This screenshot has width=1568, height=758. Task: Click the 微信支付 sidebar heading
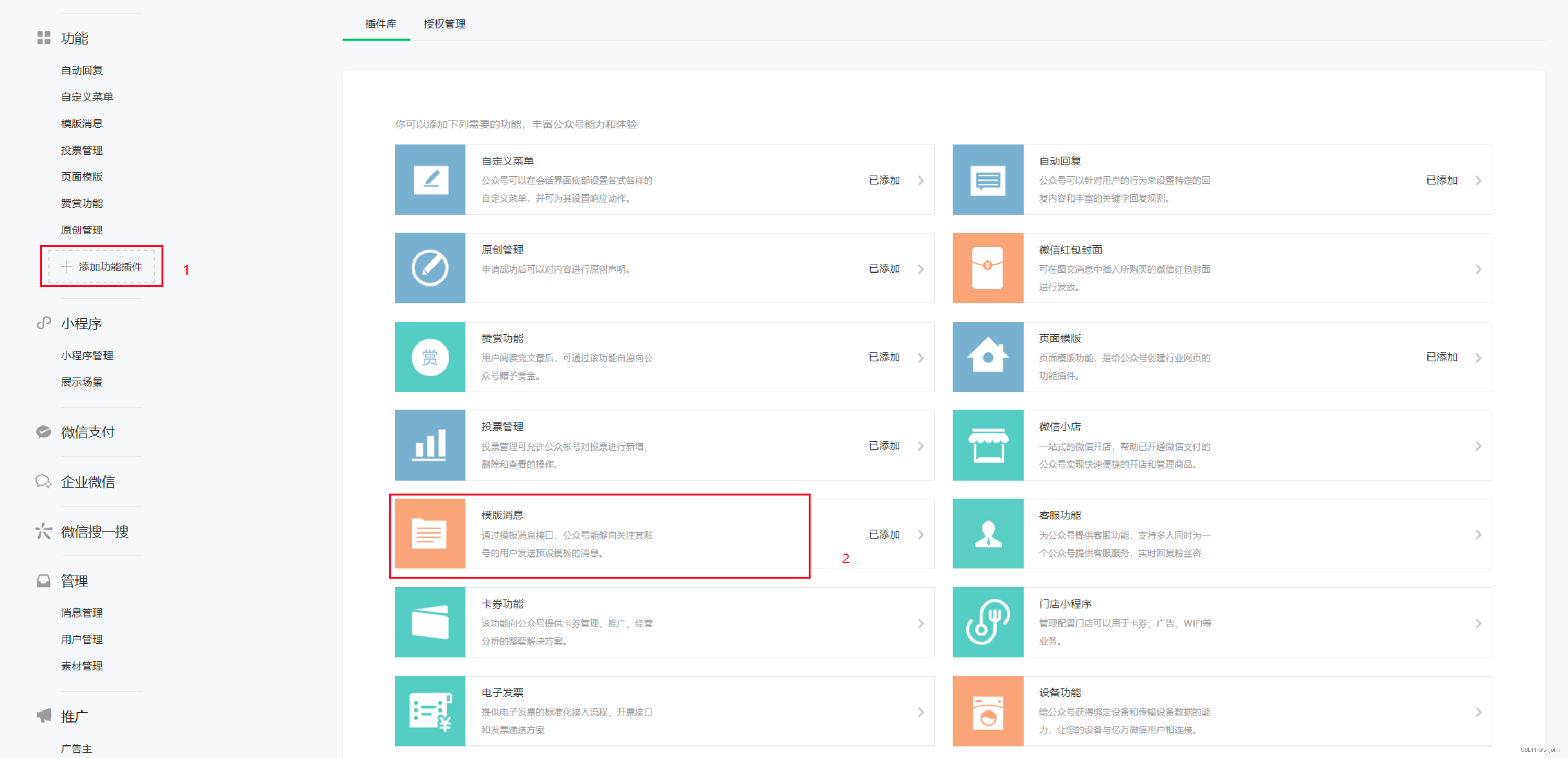(88, 432)
